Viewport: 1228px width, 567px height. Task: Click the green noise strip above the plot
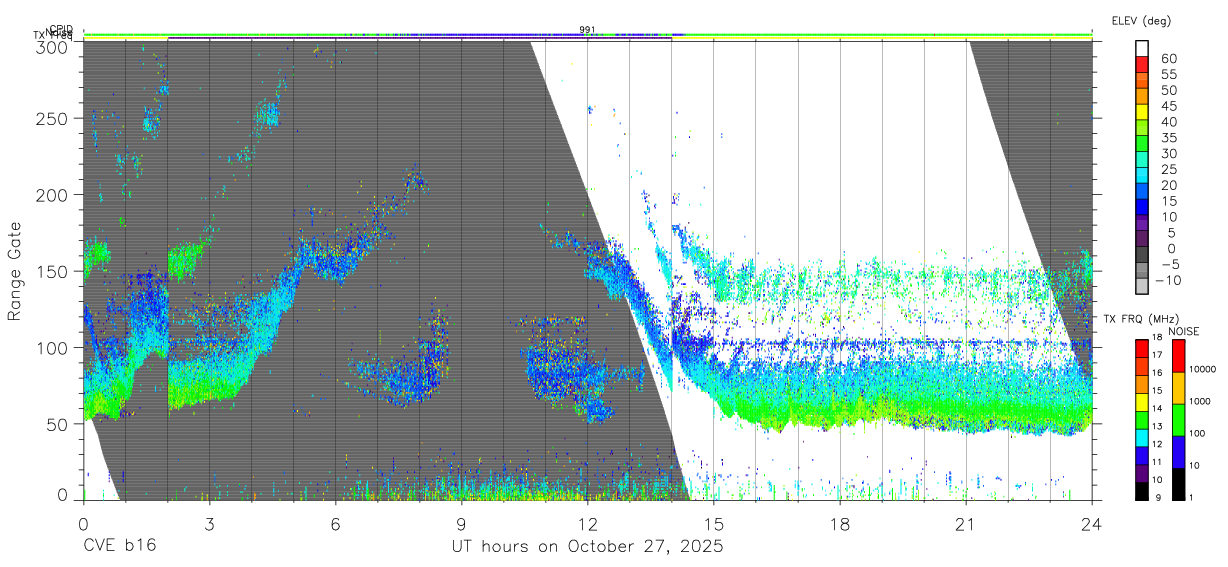click(x=587, y=36)
